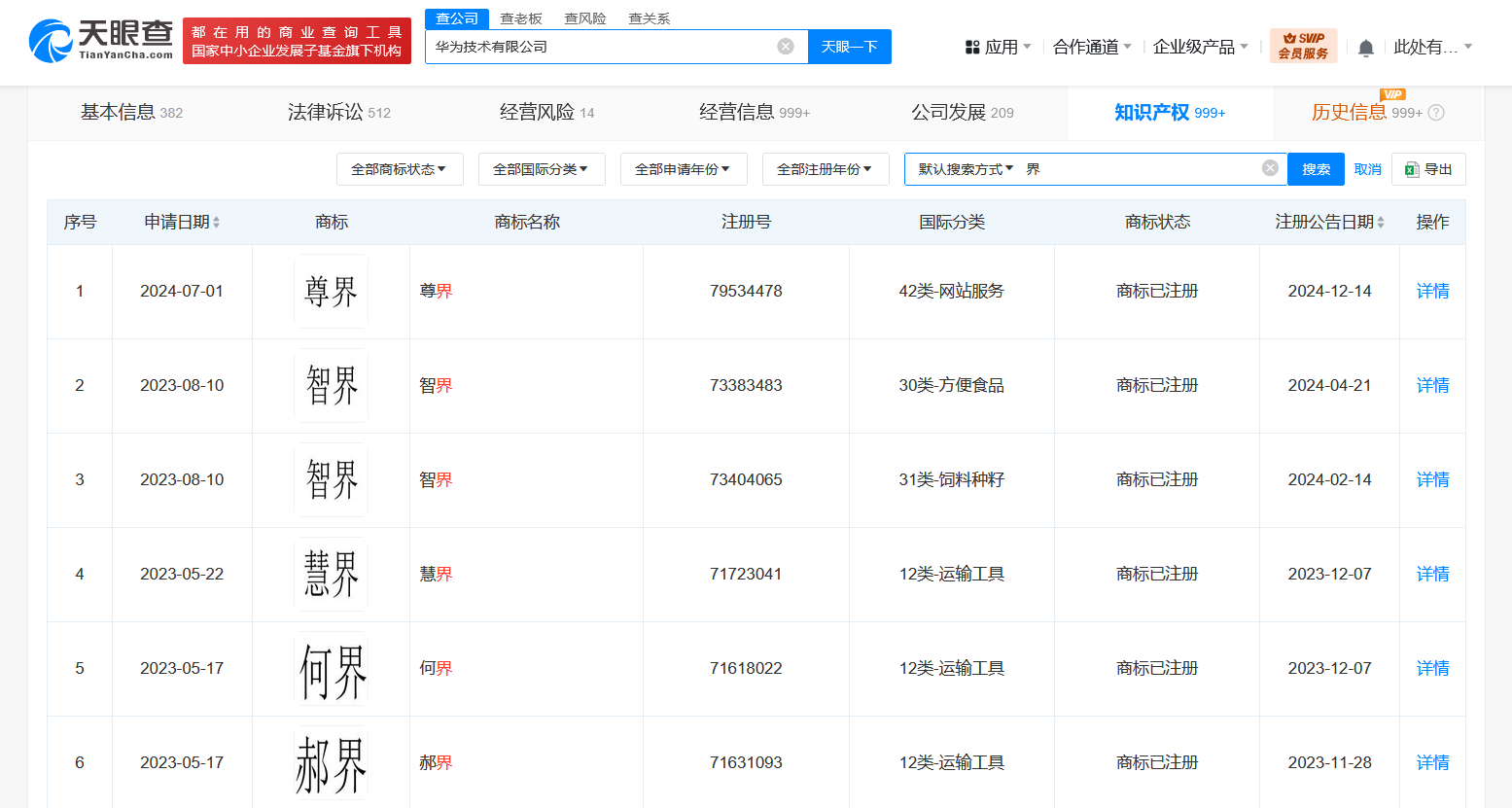
Task: Clear the company search box text
Action: point(786,47)
